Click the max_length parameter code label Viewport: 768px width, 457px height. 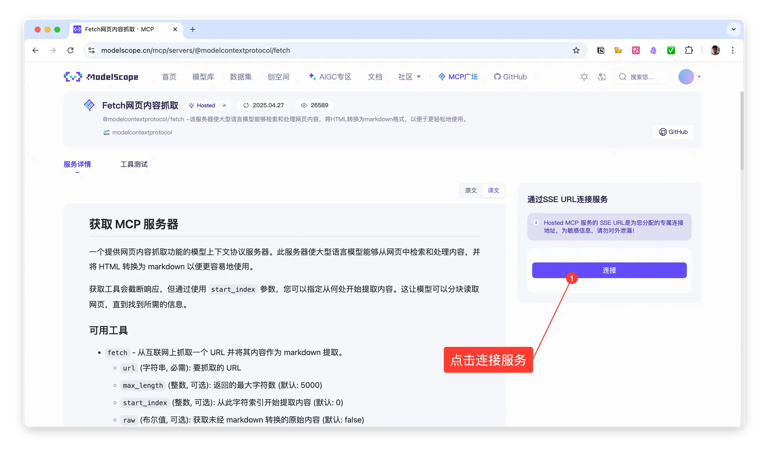click(x=143, y=385)
